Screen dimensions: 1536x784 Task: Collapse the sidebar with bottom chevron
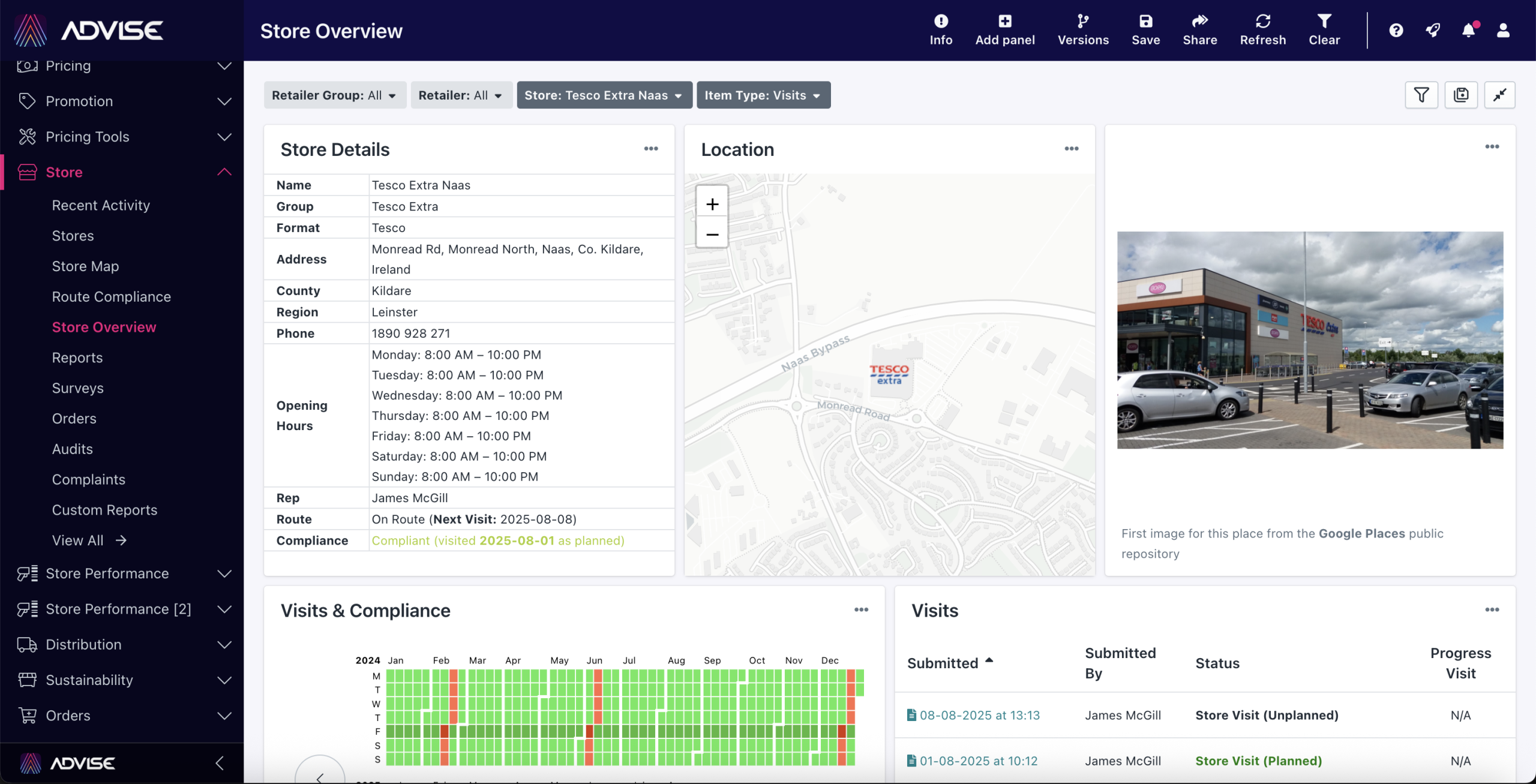pyautogui.click(x=220, y=763)
